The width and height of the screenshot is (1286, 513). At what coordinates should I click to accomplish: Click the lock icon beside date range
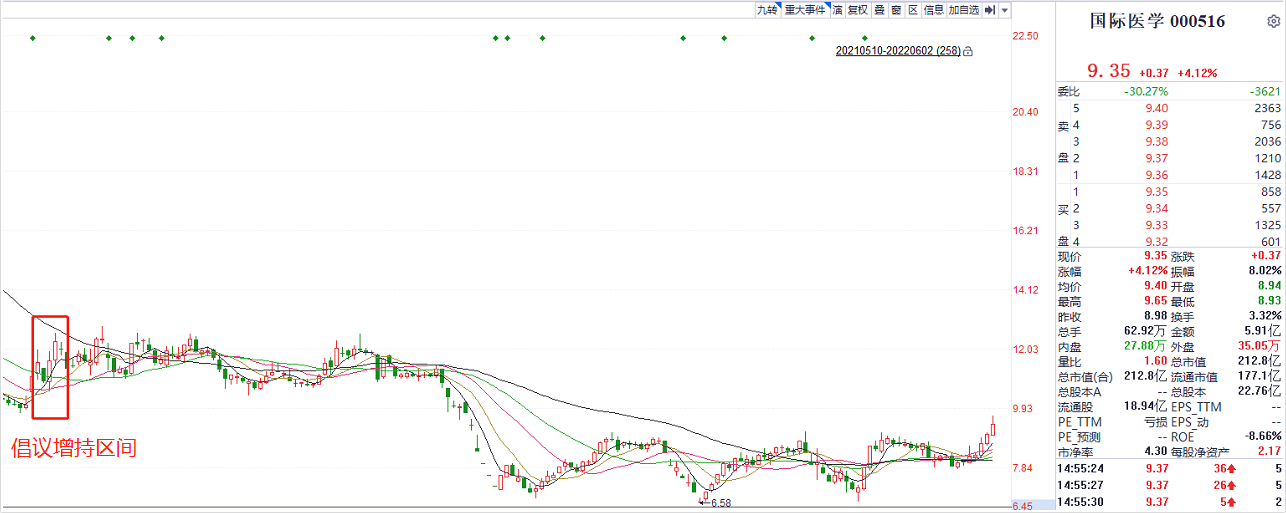coord(968,51)
